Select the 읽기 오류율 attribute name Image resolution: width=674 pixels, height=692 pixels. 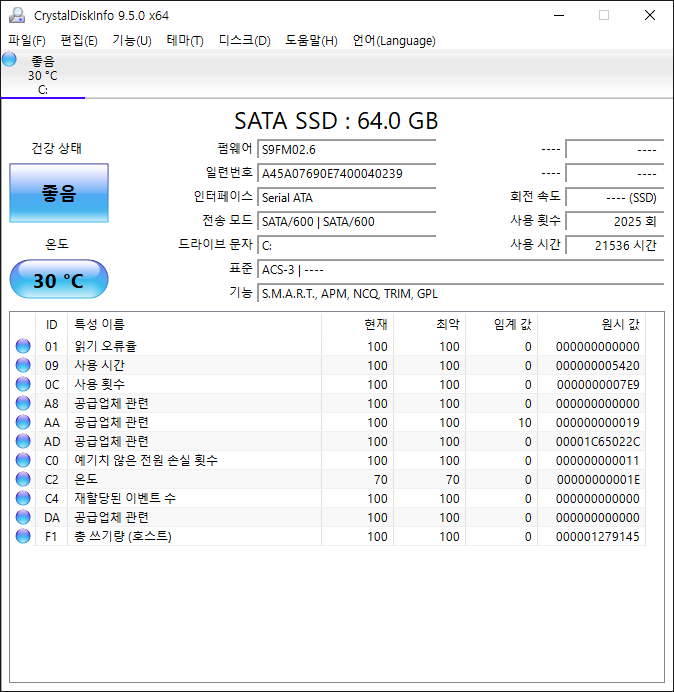[105, 346]
